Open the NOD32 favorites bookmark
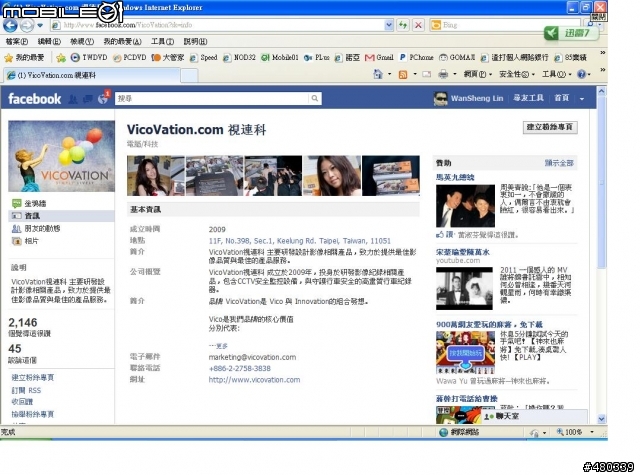This screenshot has width=640, height=475. [x=239, y=58]
